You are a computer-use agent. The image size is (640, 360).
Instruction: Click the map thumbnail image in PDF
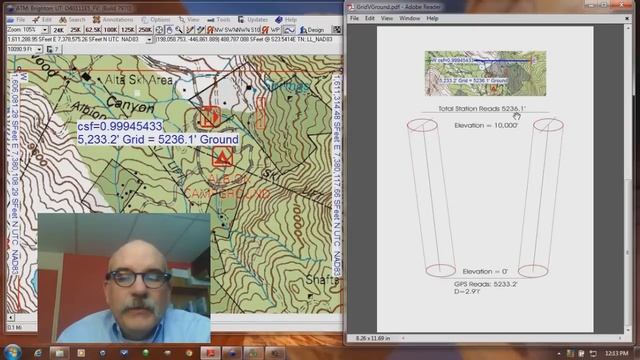[x=485, y=73]
